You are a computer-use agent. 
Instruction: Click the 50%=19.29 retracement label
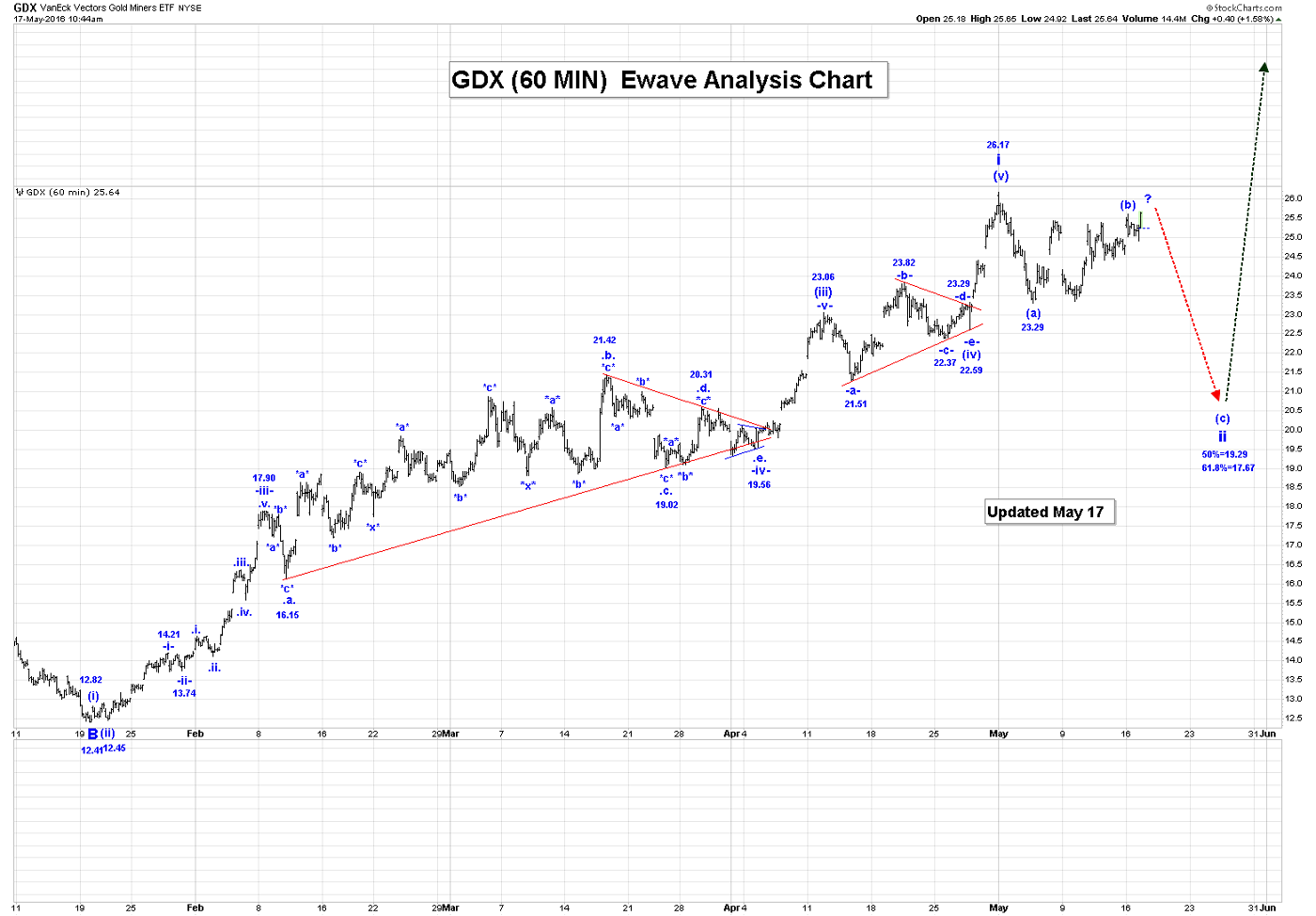point(1225,454)
